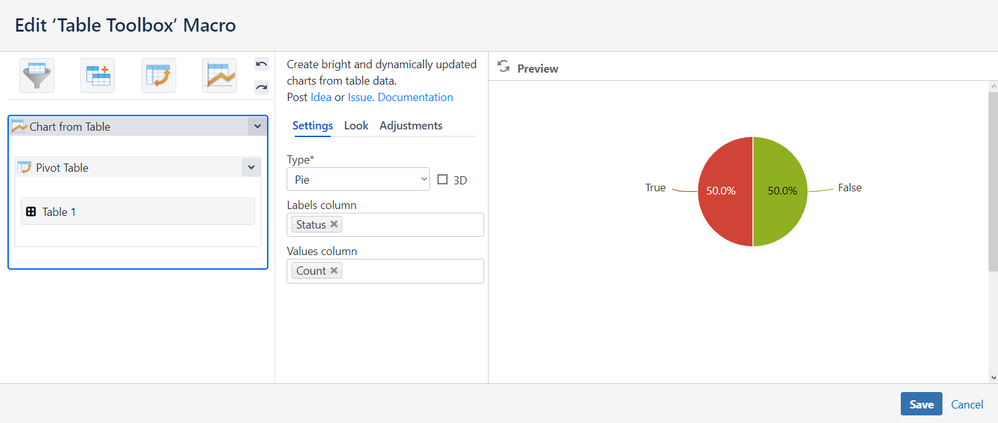998x423 pixels.
Task: Click the Chart from Table toolbar icon
Action: pos(220,75)
